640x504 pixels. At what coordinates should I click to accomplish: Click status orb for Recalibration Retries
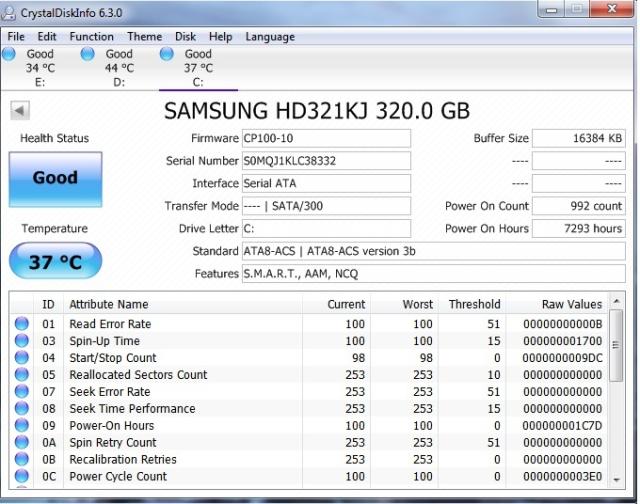[22, 459]
